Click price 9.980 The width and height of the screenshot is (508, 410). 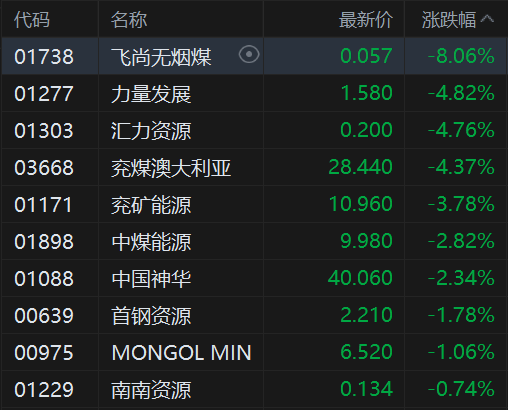(366, 241)
